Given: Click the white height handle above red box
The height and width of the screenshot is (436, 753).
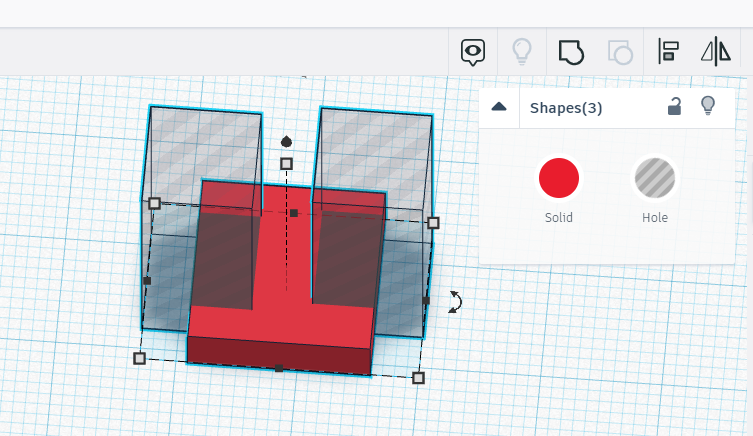Looking at the screenshot, I should (286, 164).
